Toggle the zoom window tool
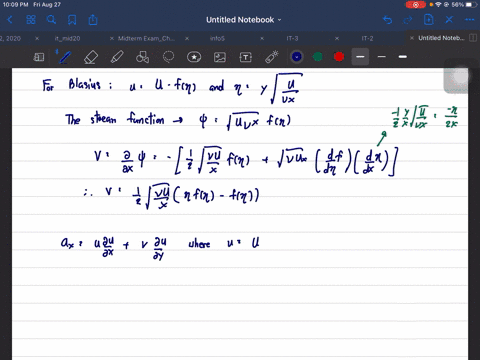480x360 pixels. (x=39, y=57)
